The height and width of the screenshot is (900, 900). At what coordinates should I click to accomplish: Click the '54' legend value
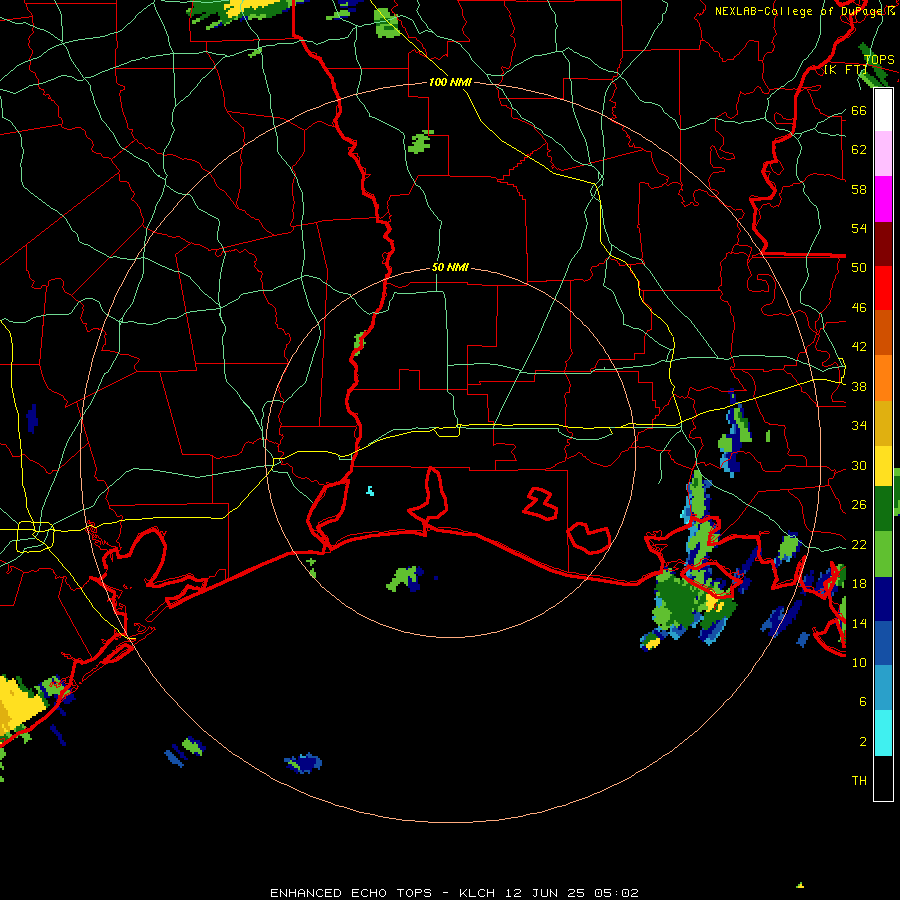coord(859,228)
